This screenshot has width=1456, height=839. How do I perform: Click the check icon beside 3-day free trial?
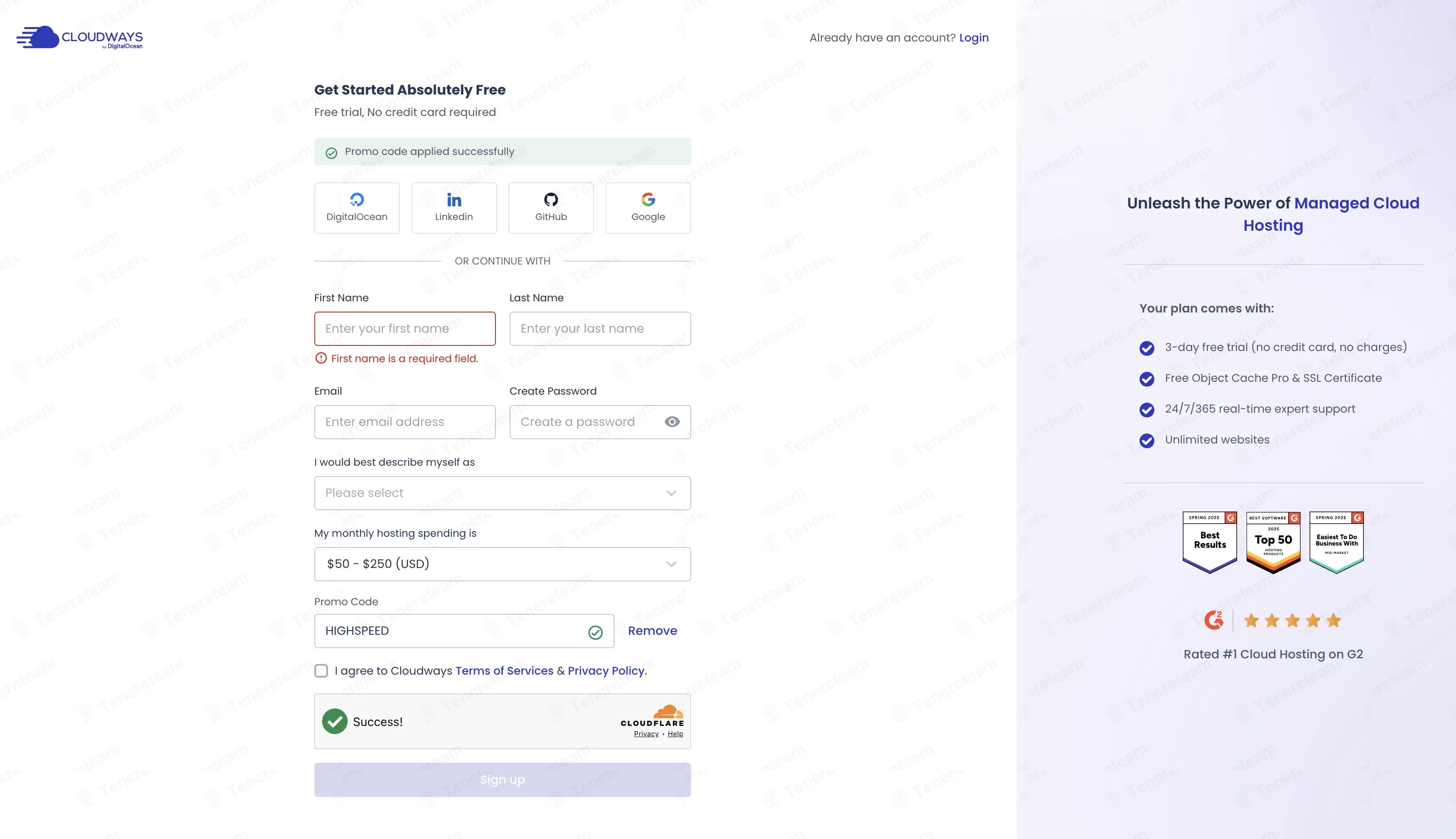[1147, 348]
